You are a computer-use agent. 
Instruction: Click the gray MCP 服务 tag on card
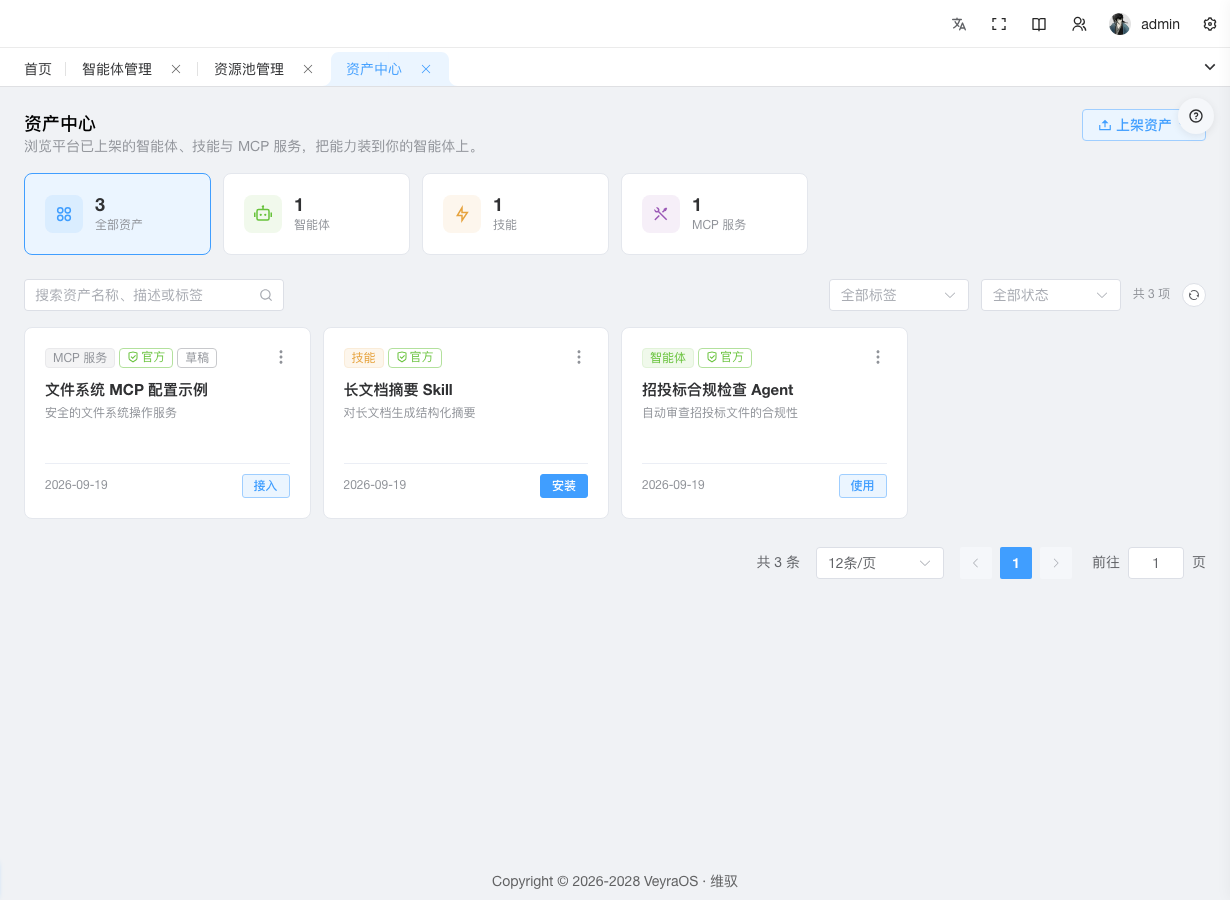80,357
